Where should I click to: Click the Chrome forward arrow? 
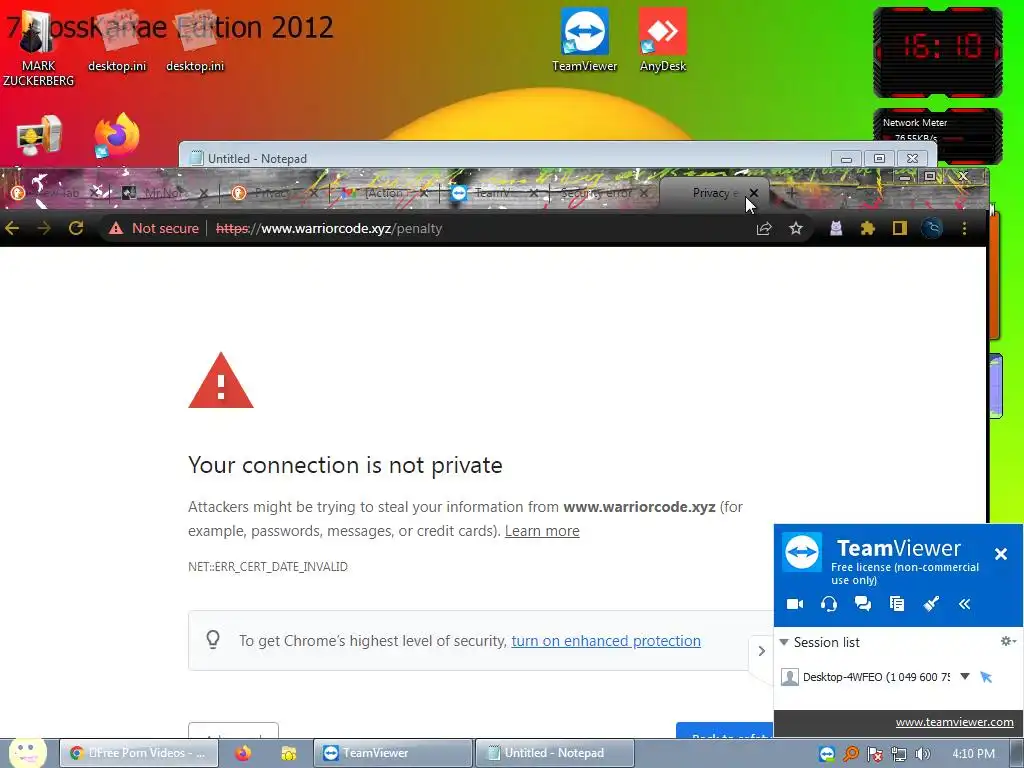coord(44,228)
